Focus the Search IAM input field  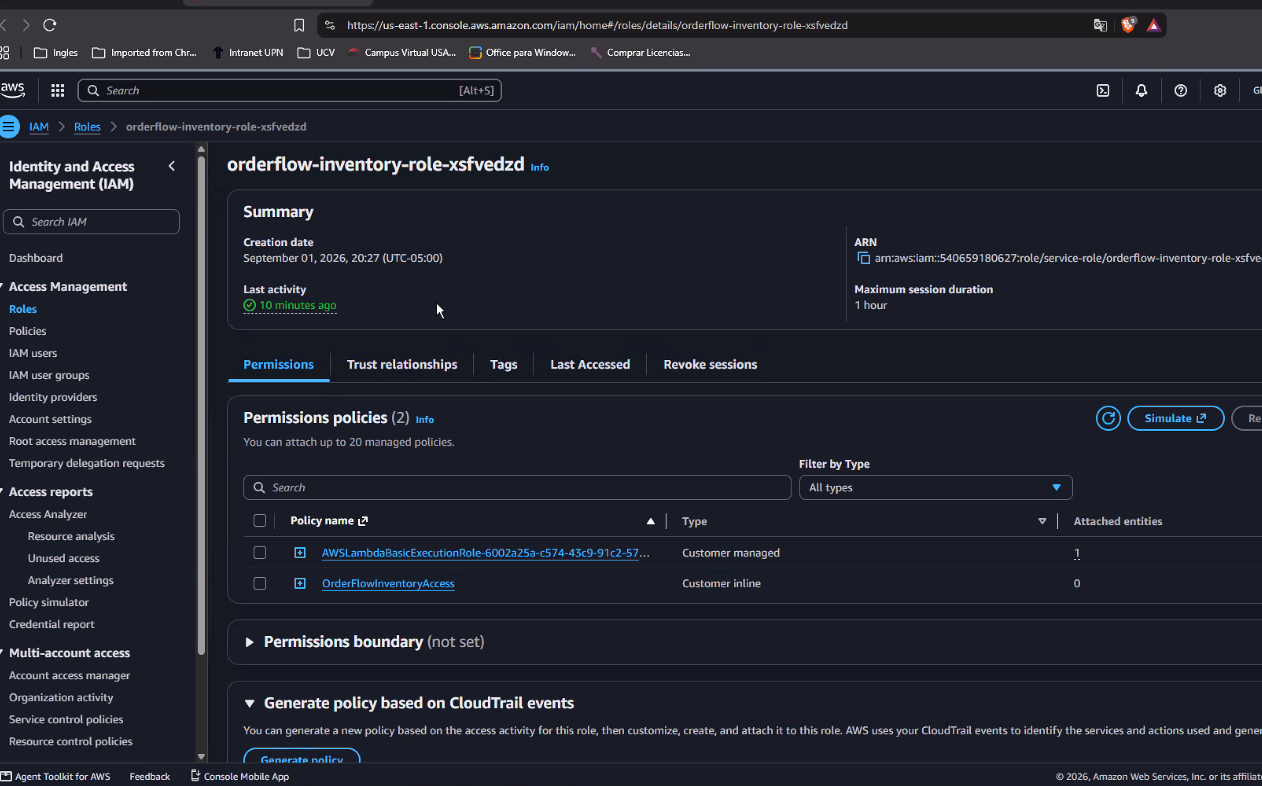point(91,221)
